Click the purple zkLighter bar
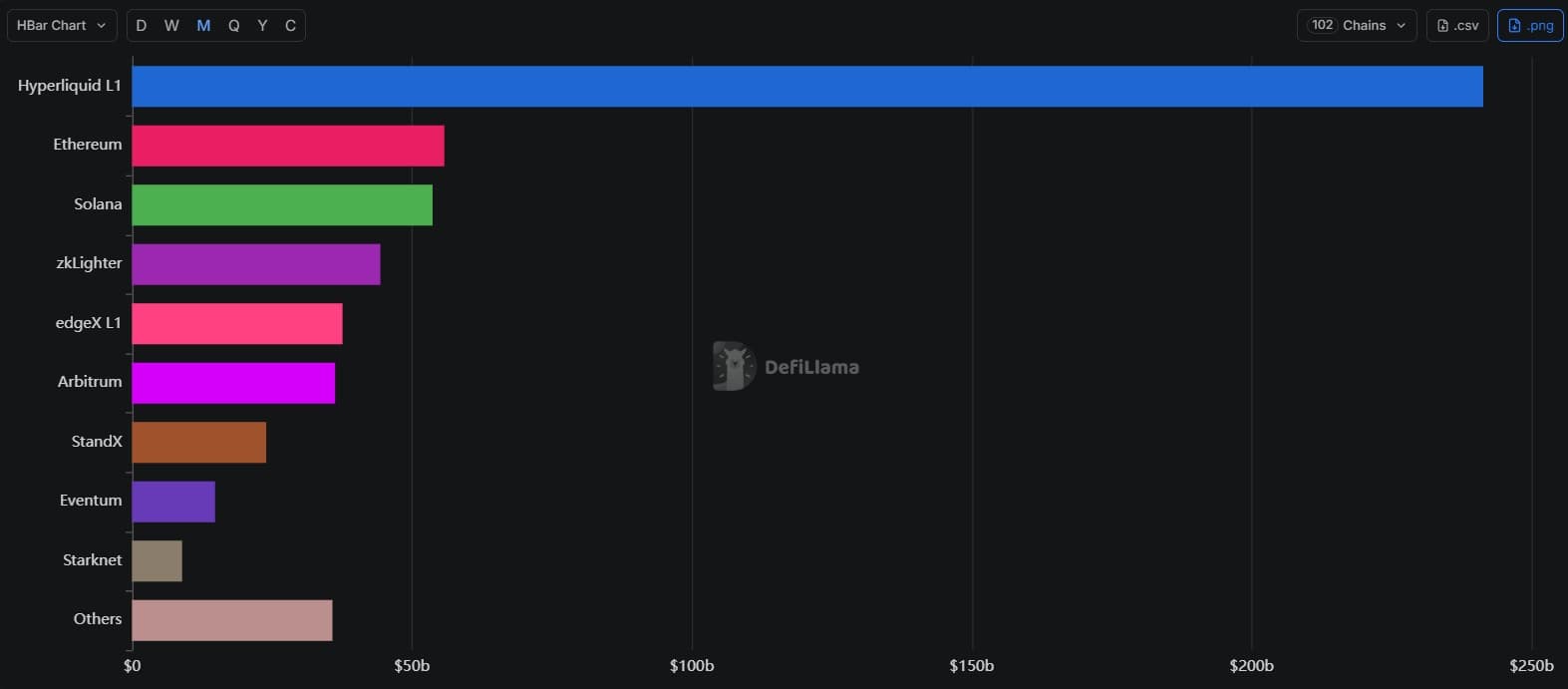This screenshot has width=1568, height=689. [256, 264]
